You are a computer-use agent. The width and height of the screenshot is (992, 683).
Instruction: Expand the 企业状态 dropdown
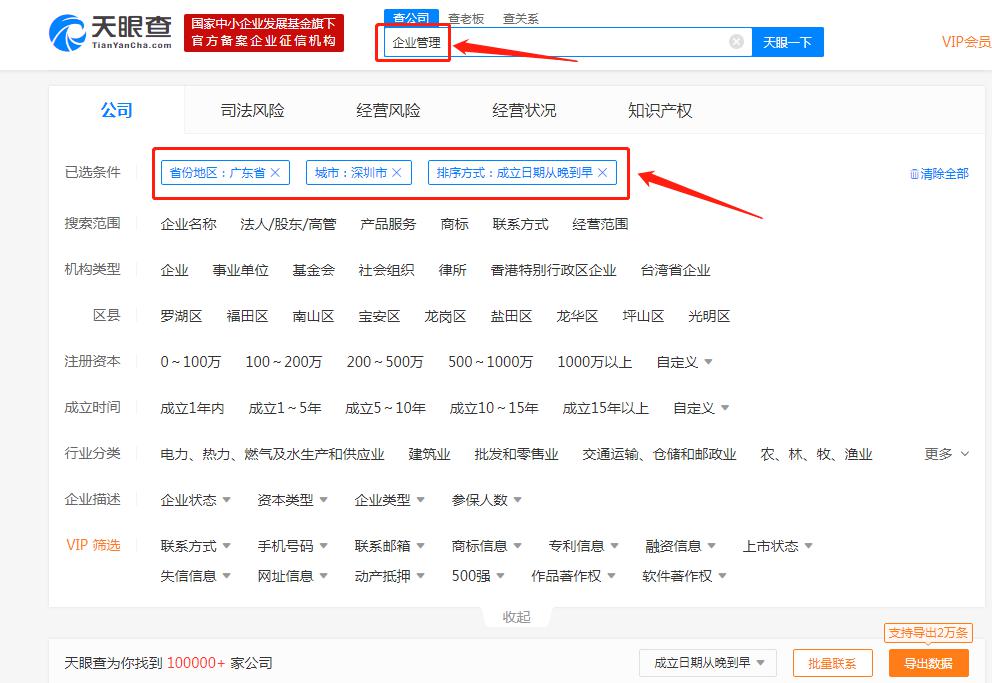pos(195,500)
